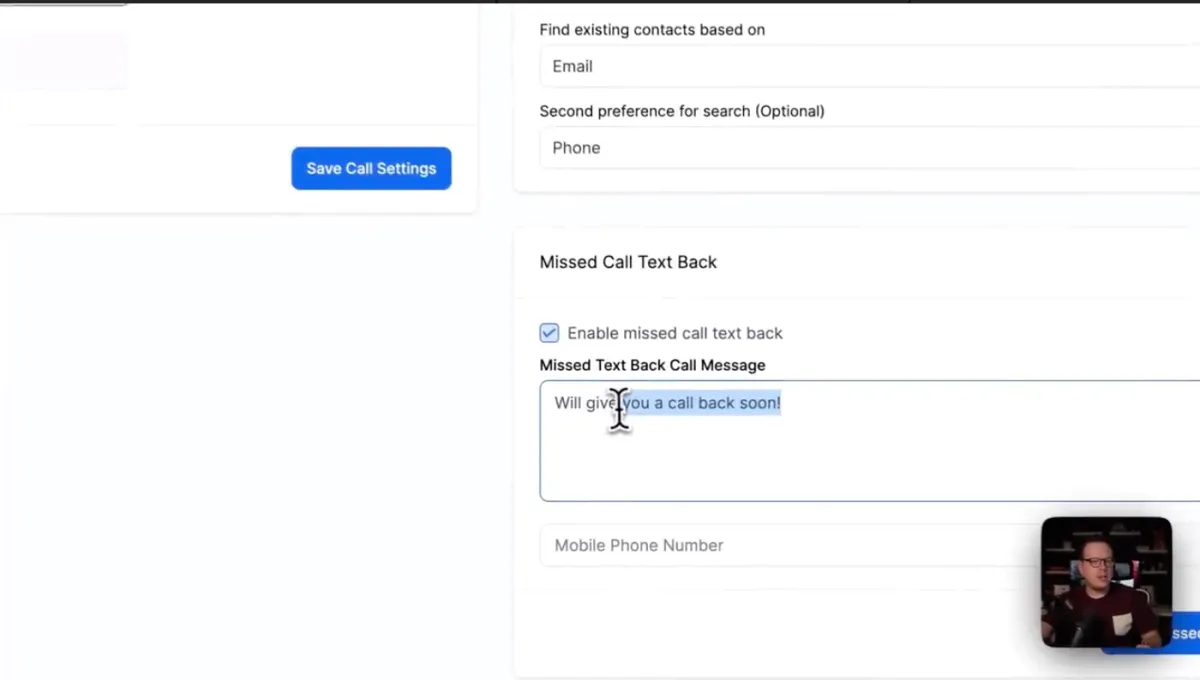This screenshot has width=1200, height=680.
Task: Place cursor on the word 'Will' in message
Action: click(568, 402)
